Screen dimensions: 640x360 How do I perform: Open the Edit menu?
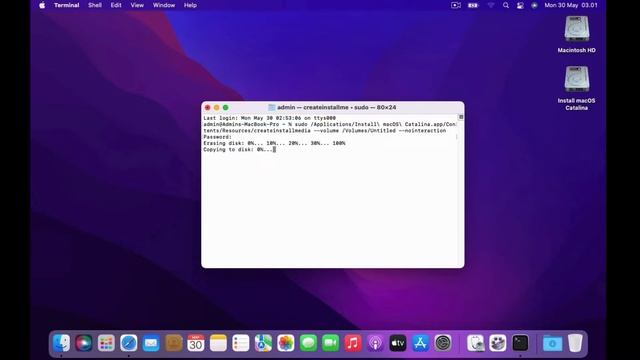[116, 5]
